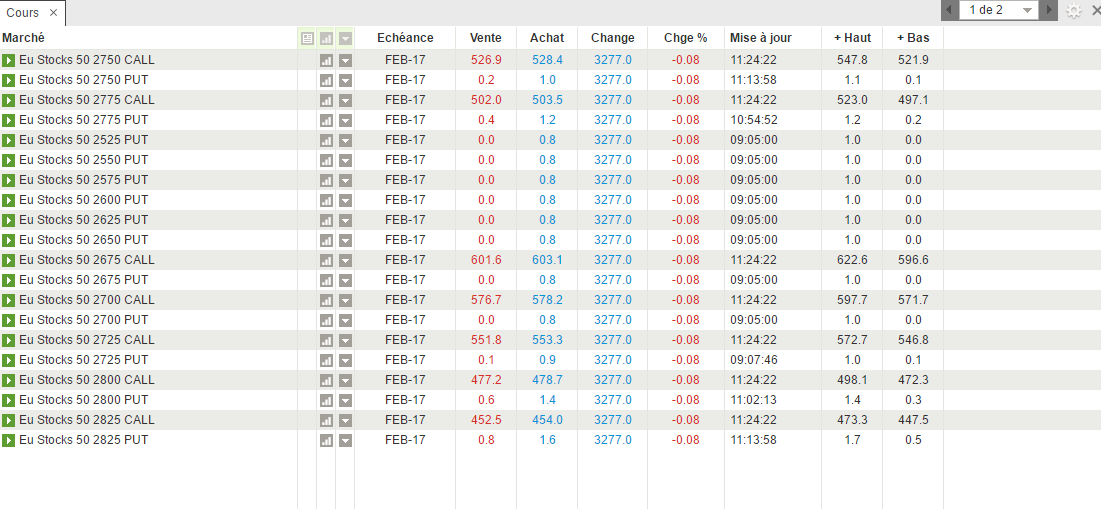Open the '1 de 2' page dropdown
This screenshot has height=509, width=1101.
coord(998,10)
